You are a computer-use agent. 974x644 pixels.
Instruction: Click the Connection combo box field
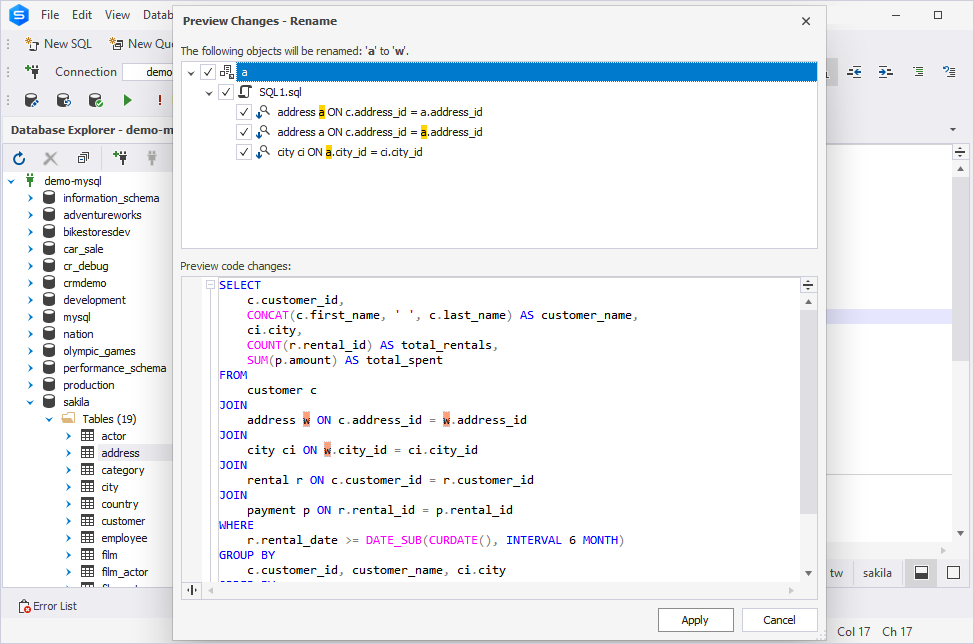point(148,72)
